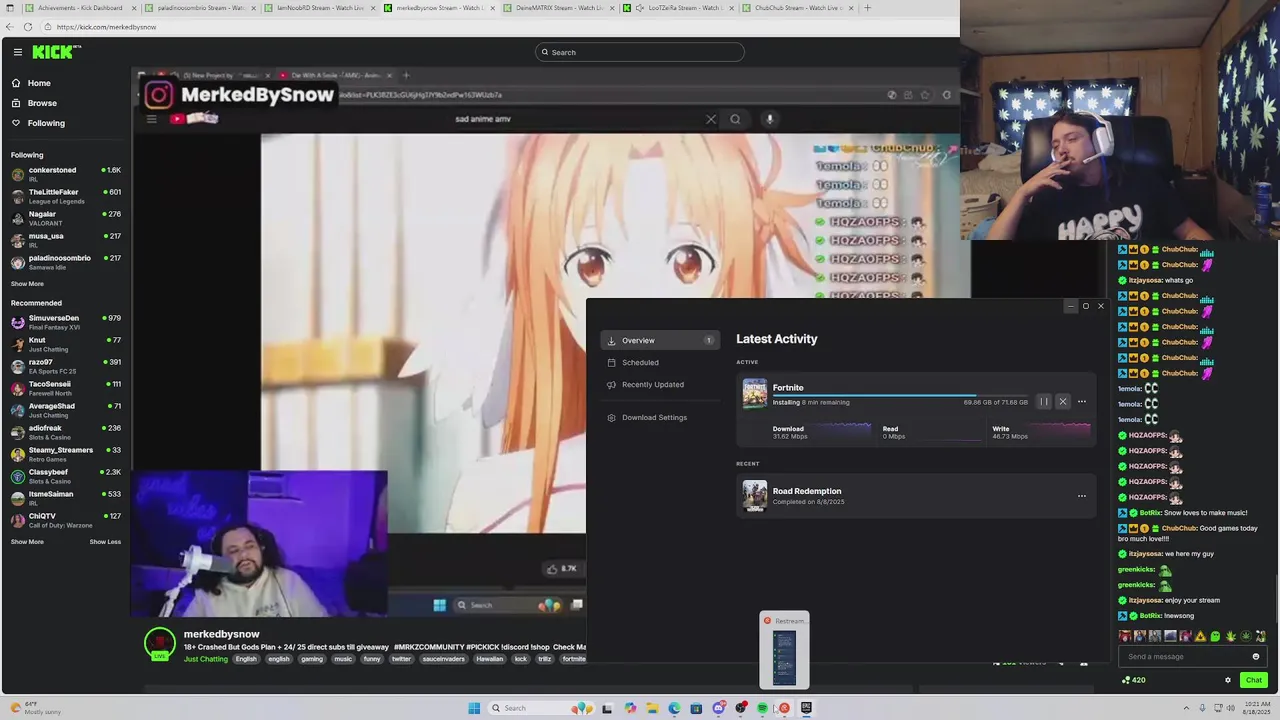Click the music stream tag
The image size is (1280, 720).
(x=343, y=659)
